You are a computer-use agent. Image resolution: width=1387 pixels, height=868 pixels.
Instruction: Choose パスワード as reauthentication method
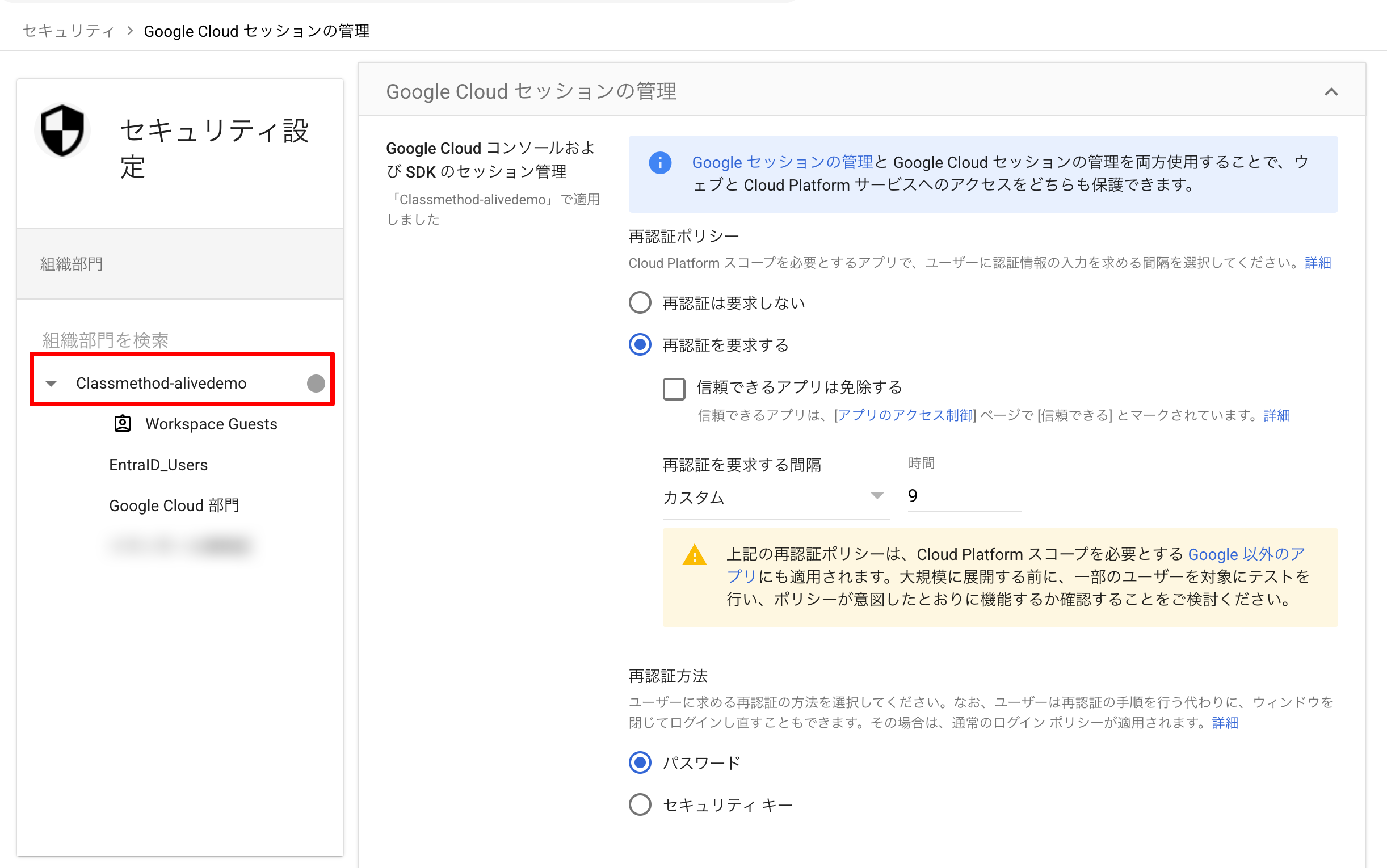click(x=640, y=763)
